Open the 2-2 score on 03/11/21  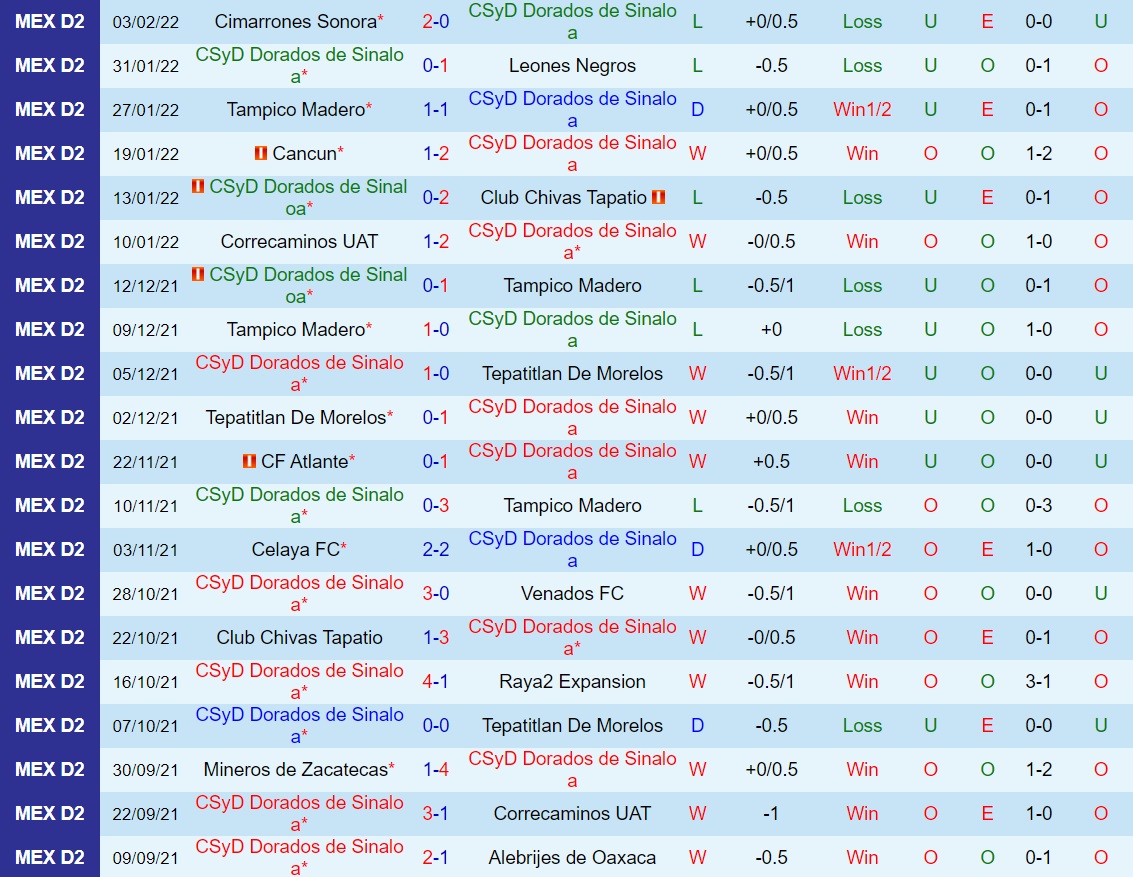click(x=436, y=550)
